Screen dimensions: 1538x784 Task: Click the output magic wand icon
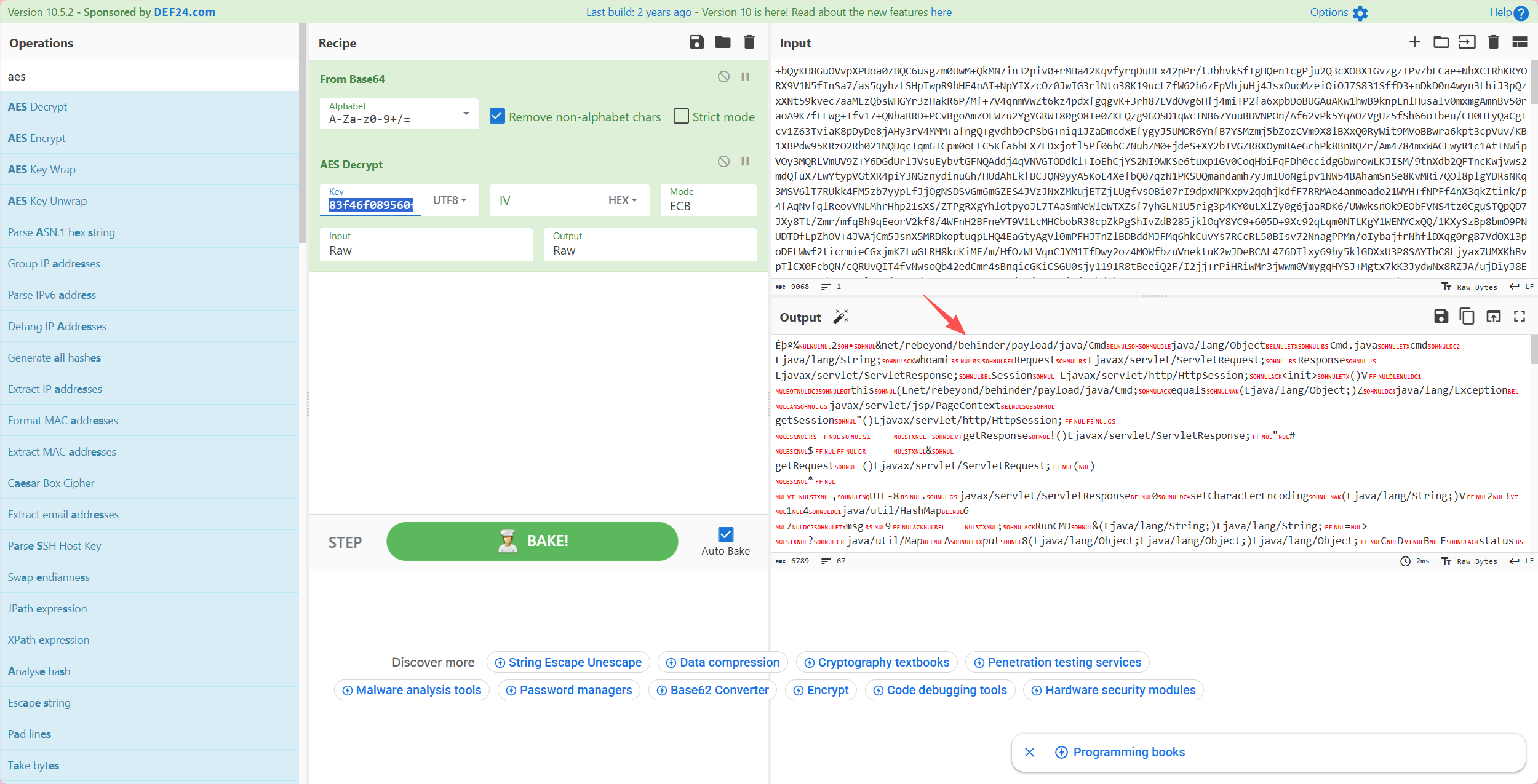[840, 317]
